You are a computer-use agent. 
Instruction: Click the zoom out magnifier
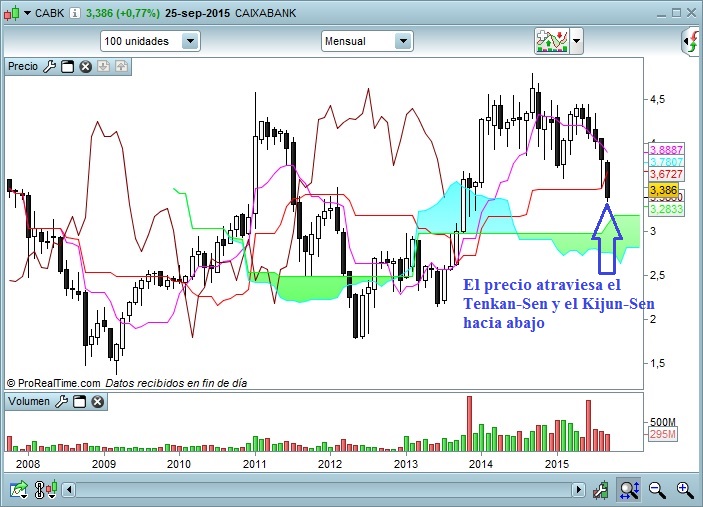pyautogui.click(x=657, y=490)
